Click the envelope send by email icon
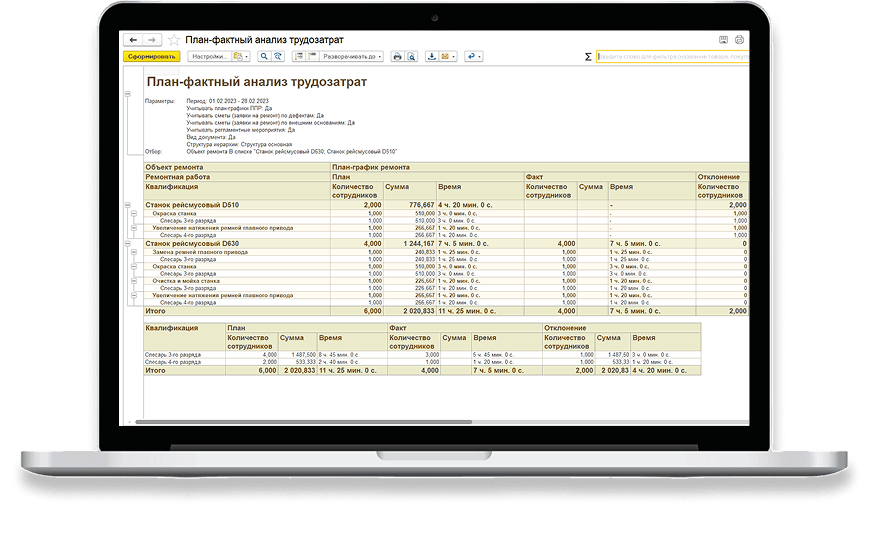 tap(445, 56)
